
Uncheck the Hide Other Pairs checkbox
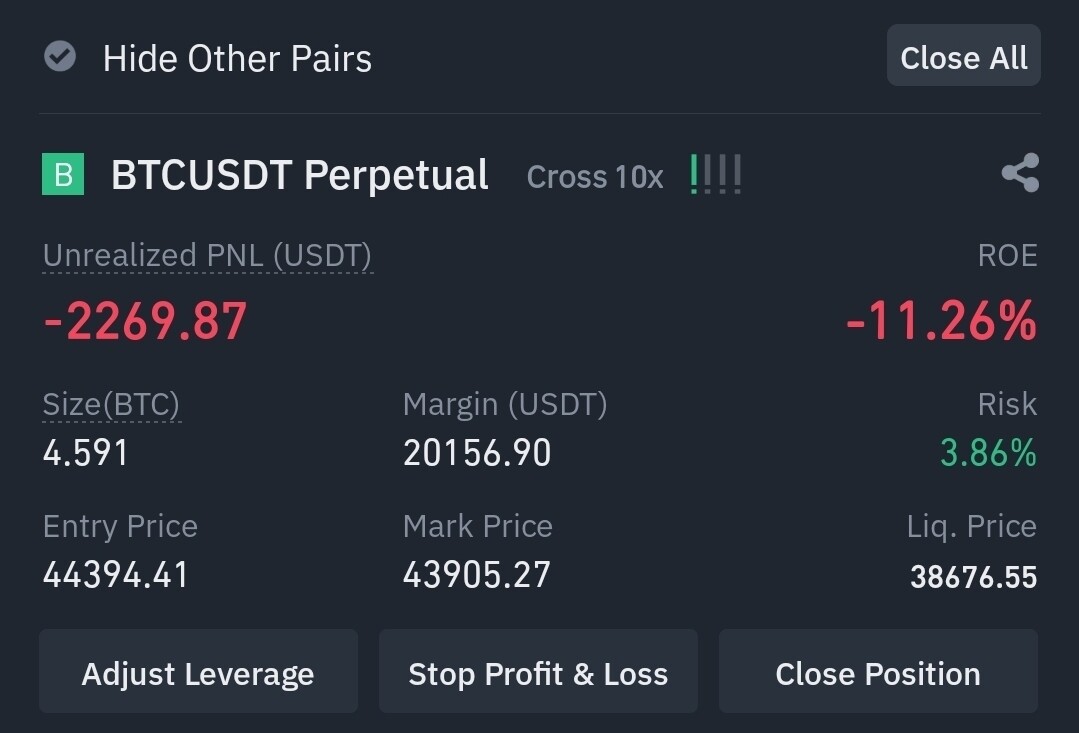(60, 57)
